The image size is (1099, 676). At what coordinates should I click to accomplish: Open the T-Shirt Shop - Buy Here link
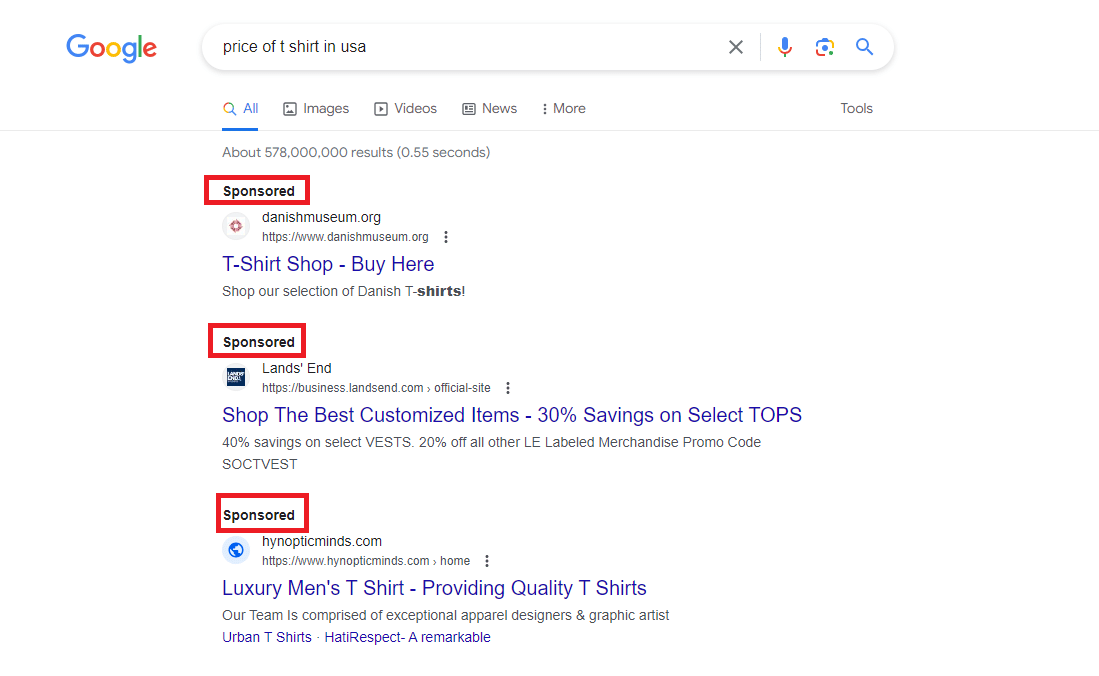pyautogui.click(x=328, y=264)
